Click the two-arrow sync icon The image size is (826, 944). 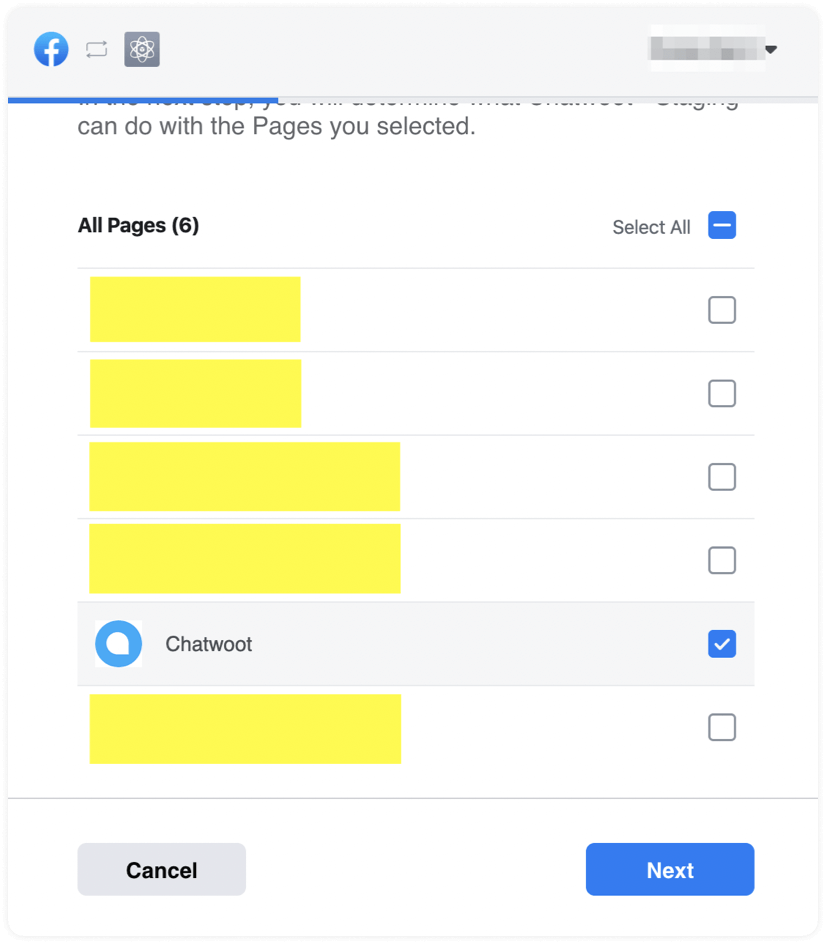[x=96, y=49]
